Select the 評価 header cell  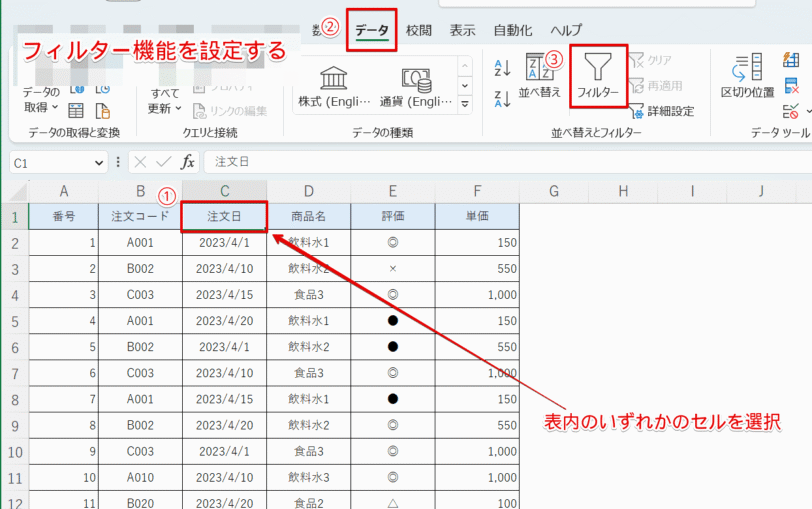click(393, 216)
